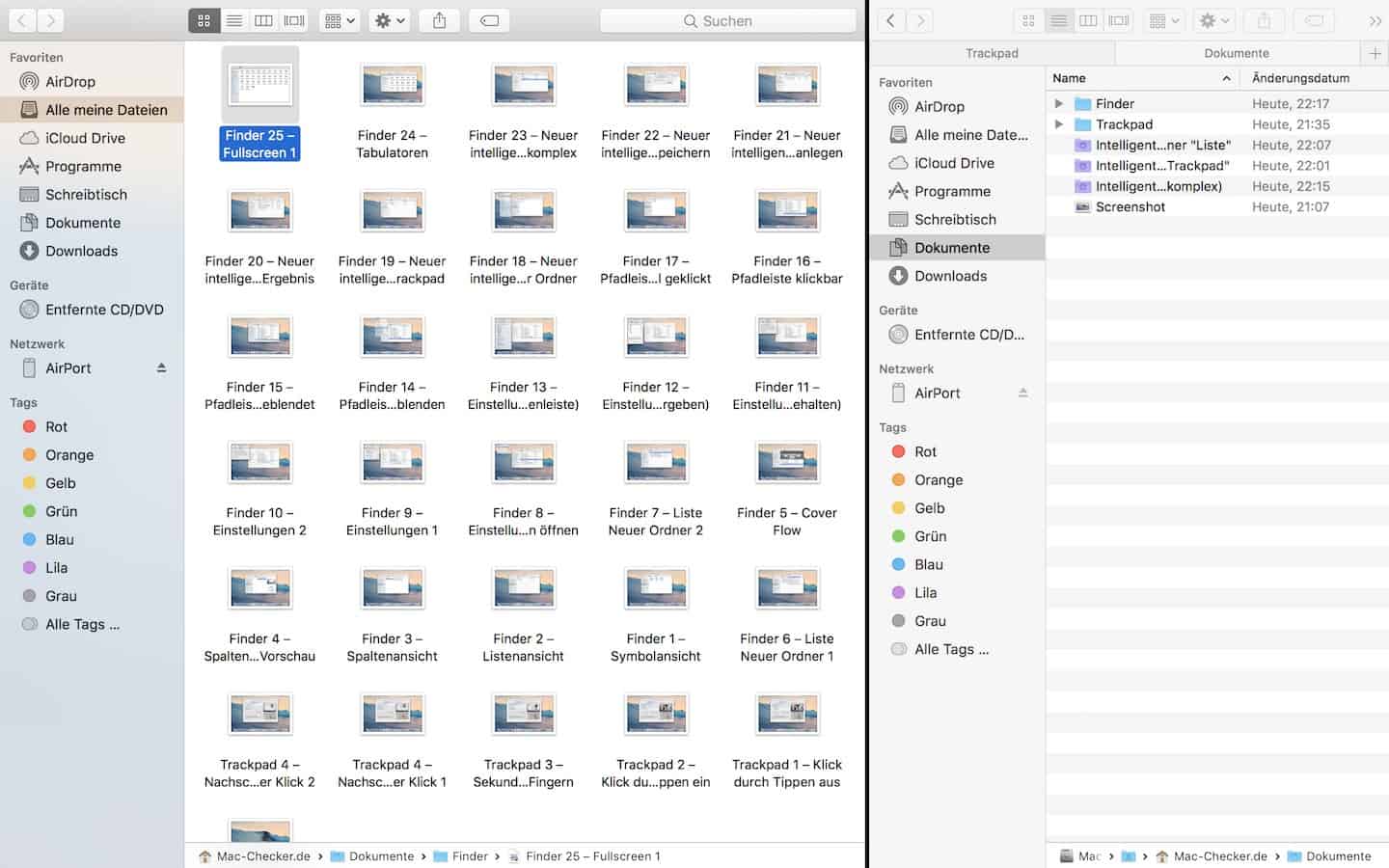This screenshot has width=1389, height=868.
Task: Sort by Änderungsdatum column header
Action: pos(1315,78)
